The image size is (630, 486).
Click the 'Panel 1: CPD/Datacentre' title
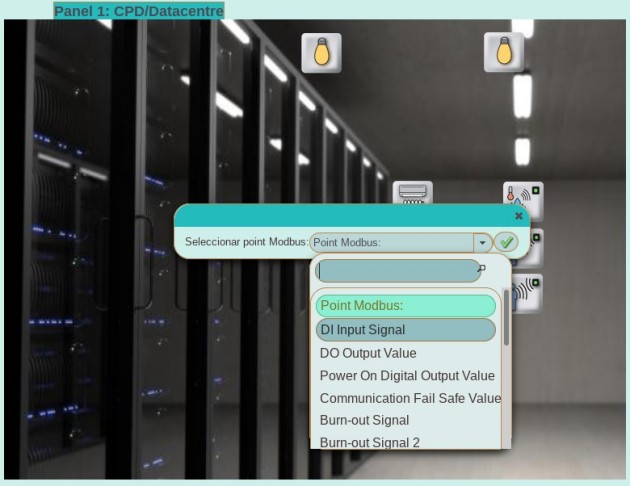pyautogui.click(x=139, y=11)
